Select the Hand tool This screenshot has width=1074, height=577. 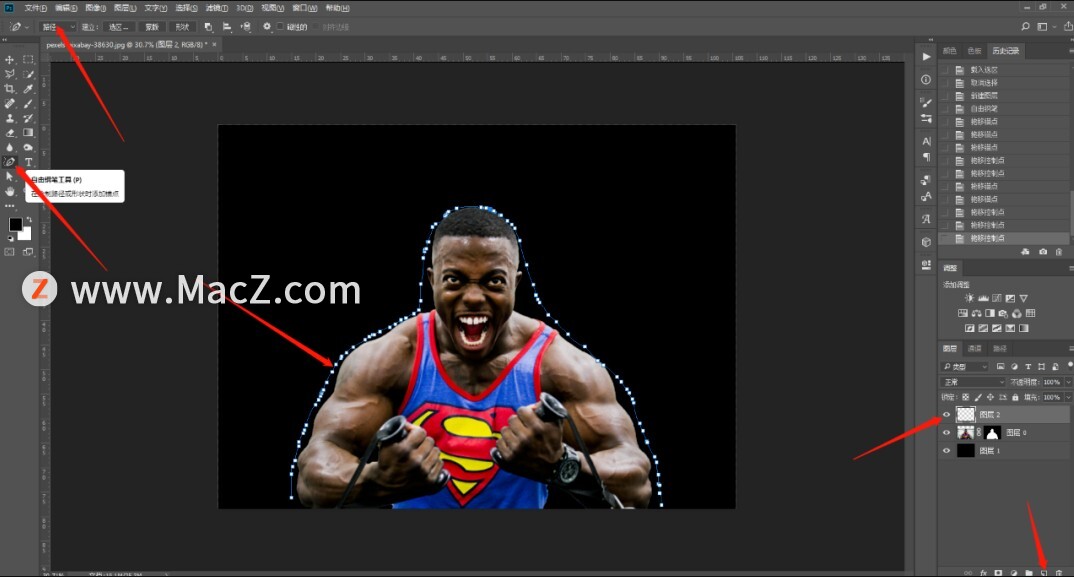pos(10,191)
